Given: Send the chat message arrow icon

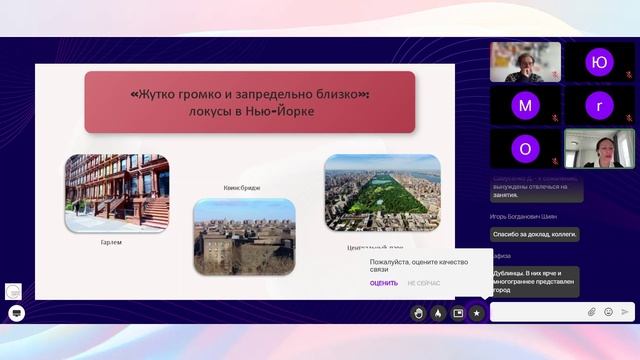Looking at the screenshot, I should point(625,312).
